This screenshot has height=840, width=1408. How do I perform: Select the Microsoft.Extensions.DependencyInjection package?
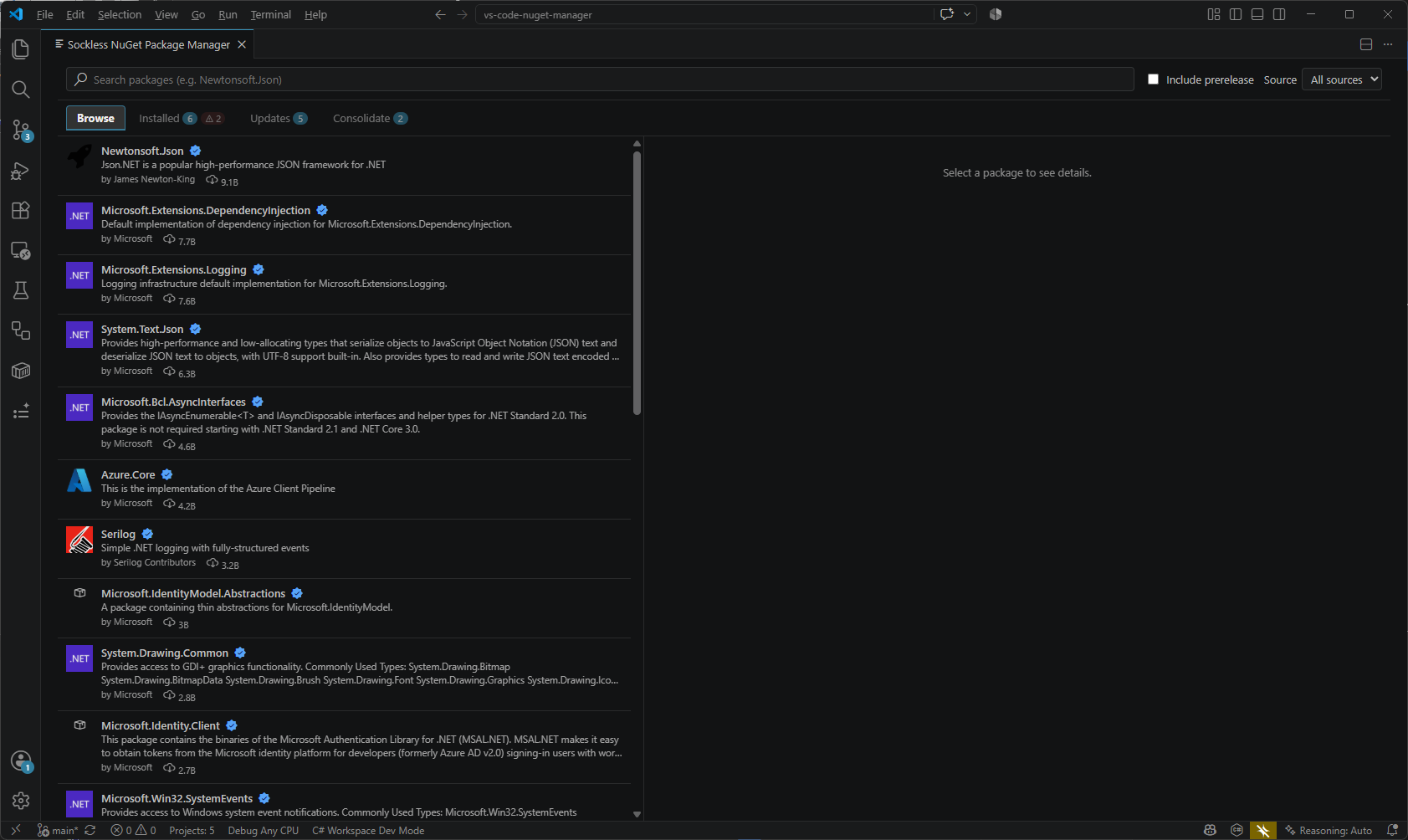(x=345, y=225)
